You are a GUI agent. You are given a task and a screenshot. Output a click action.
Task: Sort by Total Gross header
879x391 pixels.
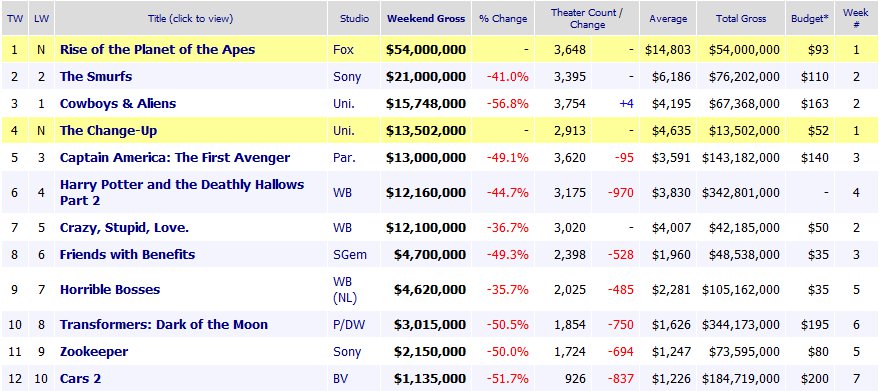click(x=741, y=19)
